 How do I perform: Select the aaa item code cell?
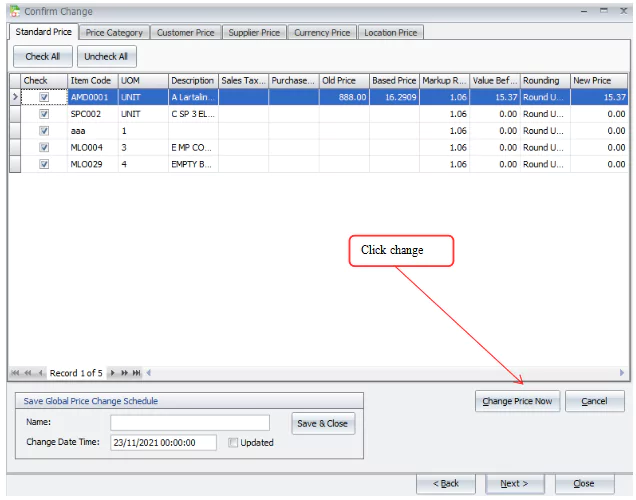click(92, 131)
